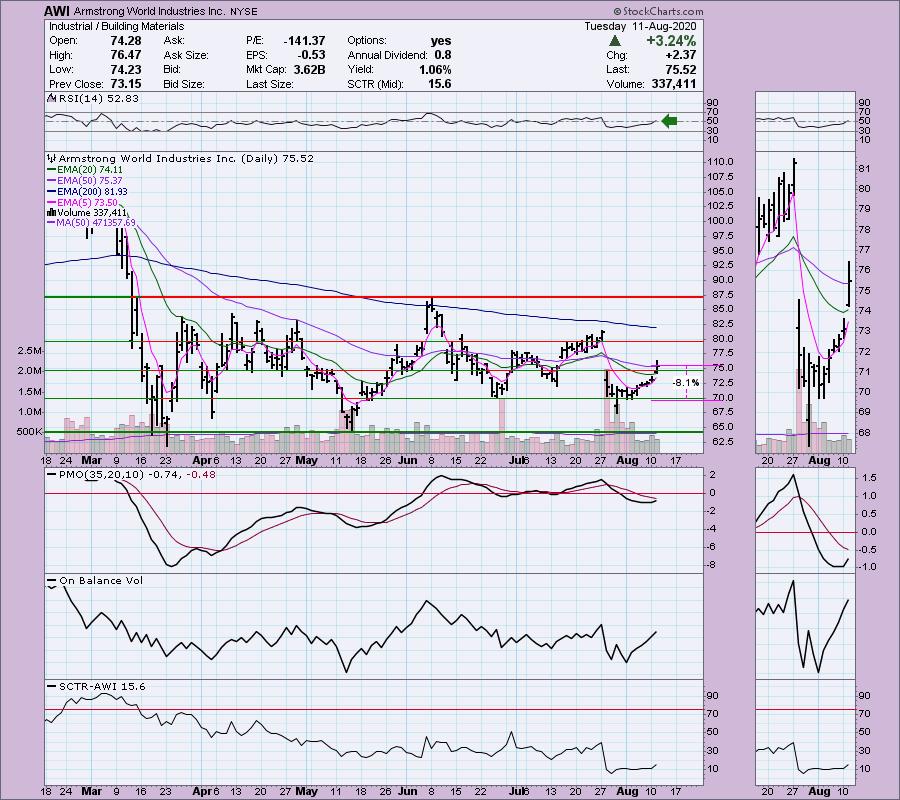900x800 pixels.
Task: Click the Chg value +2.37
Action: coord(681,55)
